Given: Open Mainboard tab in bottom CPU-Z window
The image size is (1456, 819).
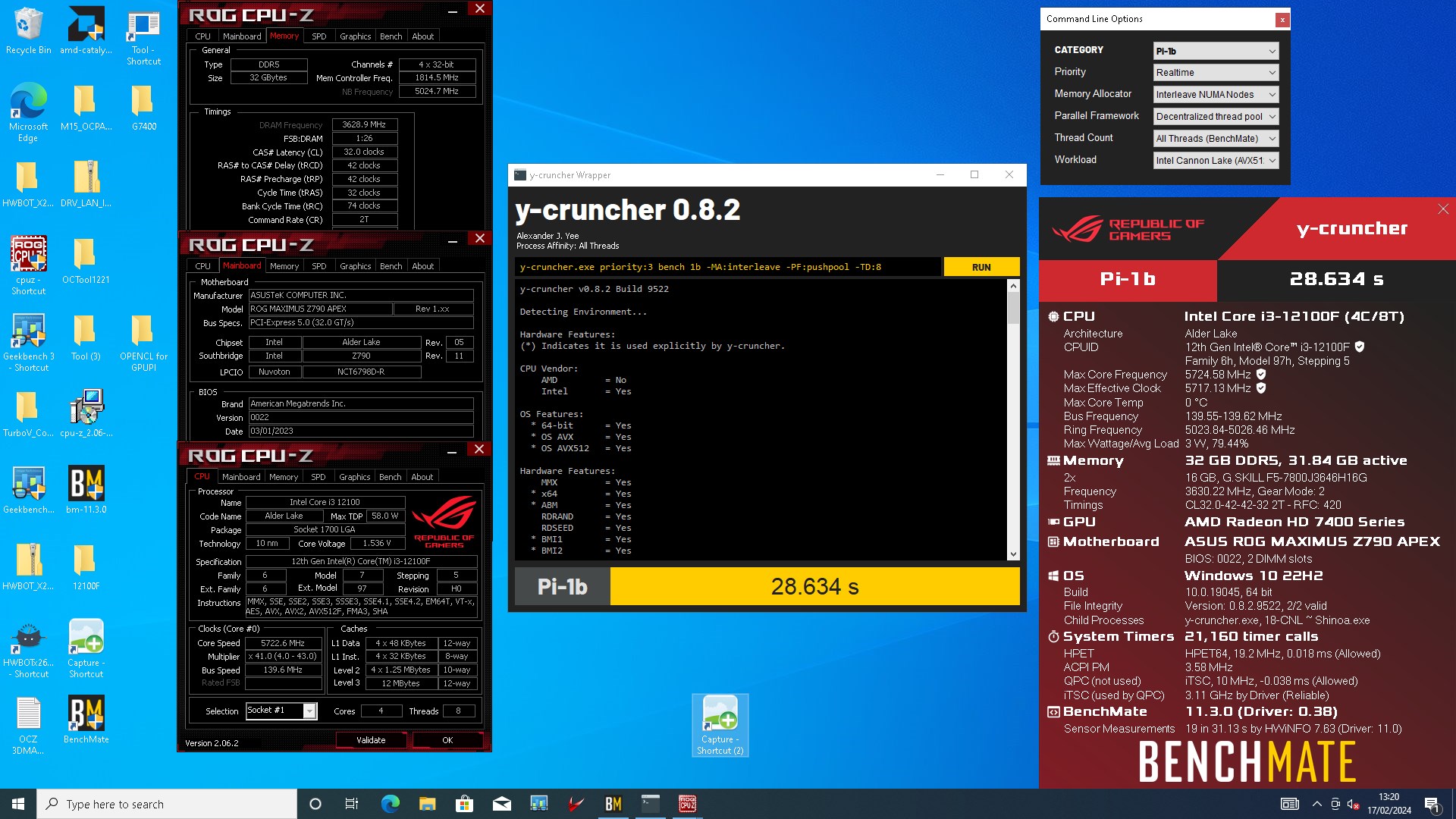Looking at the screenshot, I should [x=241, y=477].
